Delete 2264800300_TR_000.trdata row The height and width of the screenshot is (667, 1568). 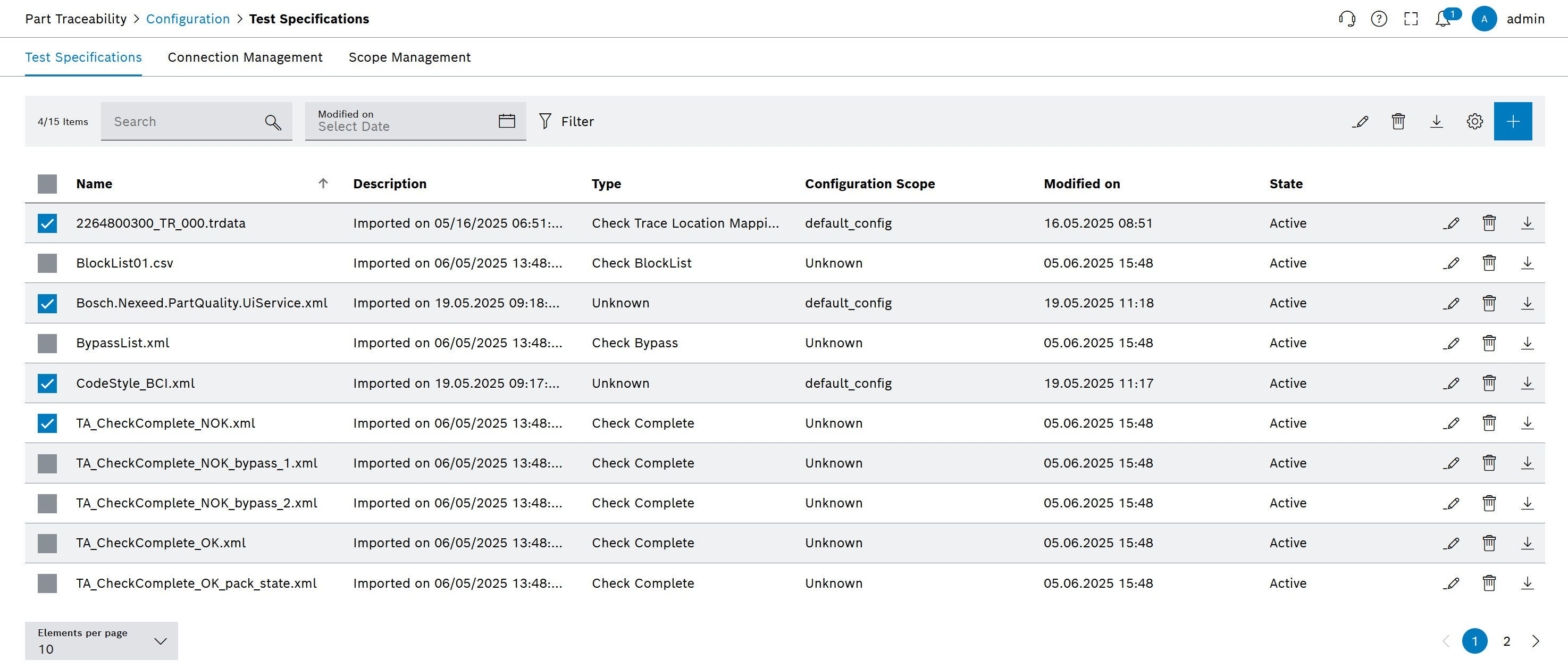1489,223
